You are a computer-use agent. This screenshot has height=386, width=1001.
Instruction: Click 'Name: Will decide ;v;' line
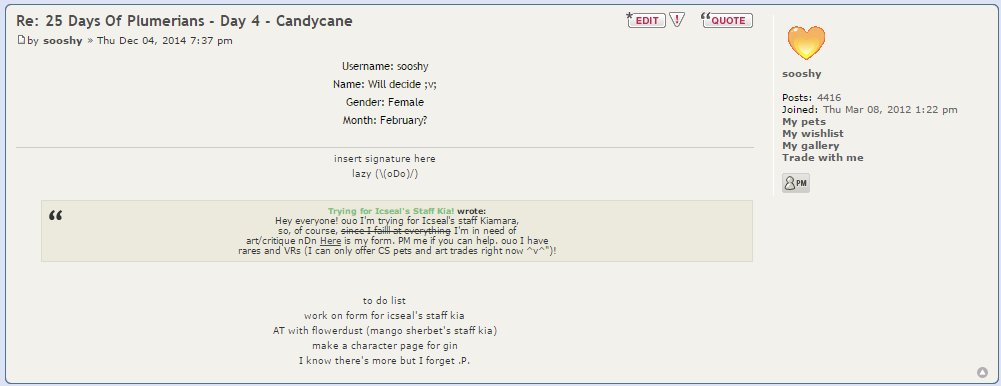(x=385, y=84)
